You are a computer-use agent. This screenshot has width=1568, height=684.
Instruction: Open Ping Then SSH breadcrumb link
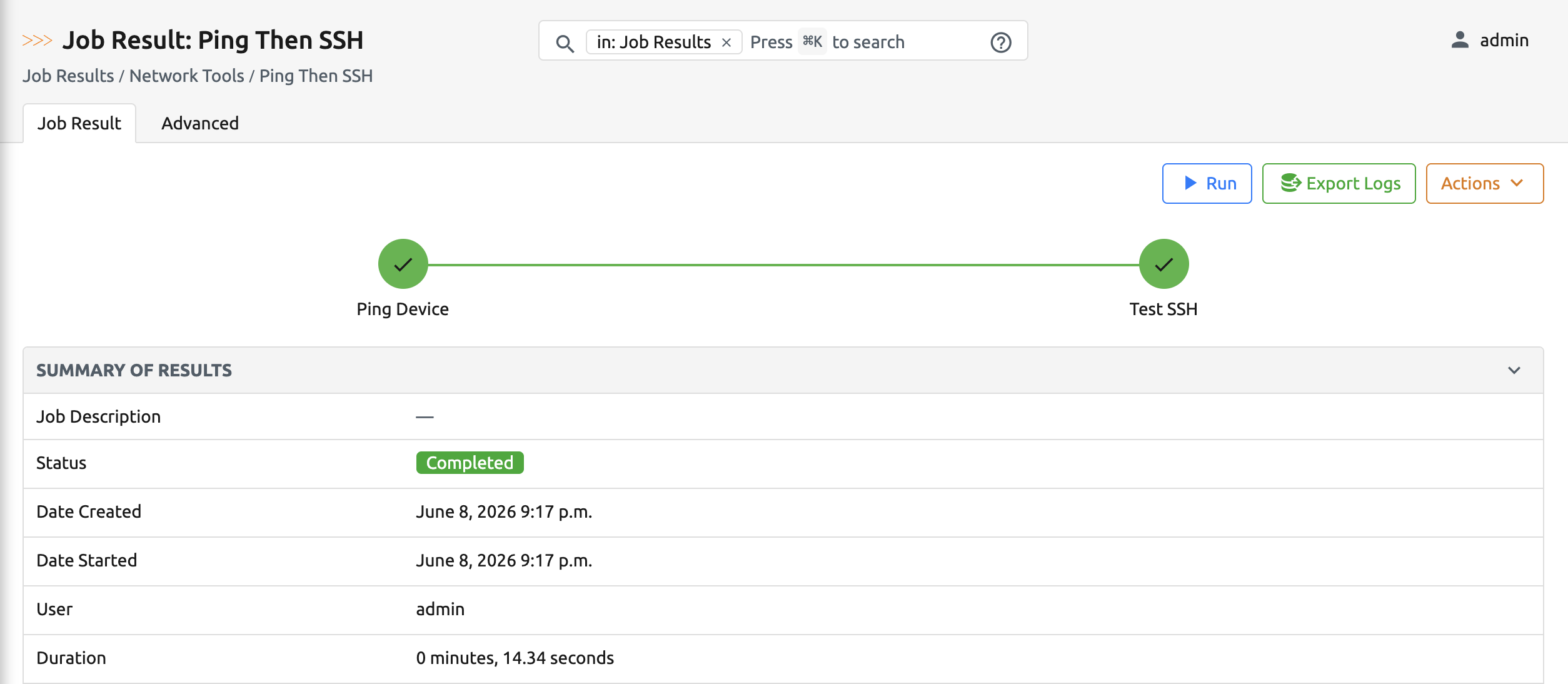[x=316, y=76]
